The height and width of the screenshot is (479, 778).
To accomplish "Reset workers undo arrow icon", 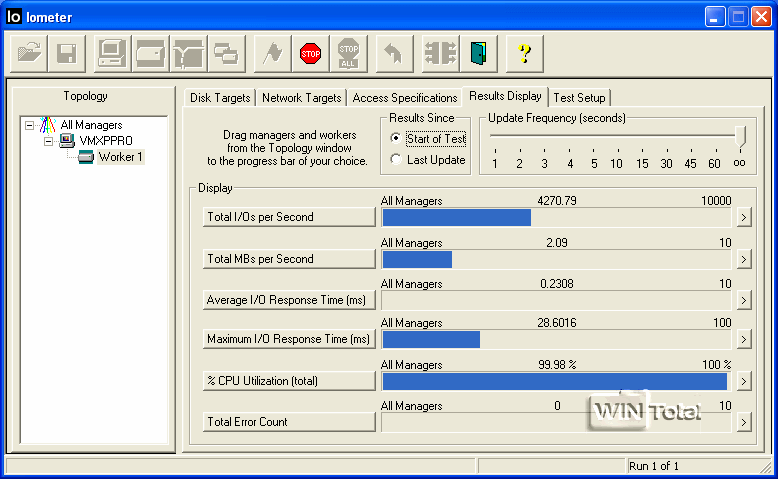I will pyautogui.click(x=394, y=53).
